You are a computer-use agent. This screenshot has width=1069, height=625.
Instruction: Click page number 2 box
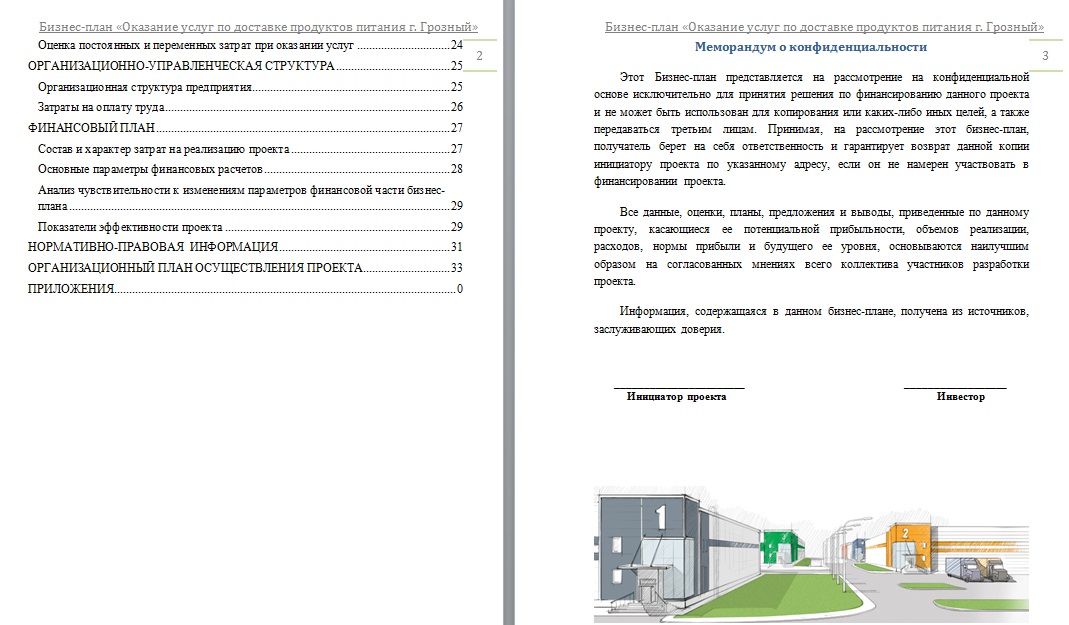479,56
